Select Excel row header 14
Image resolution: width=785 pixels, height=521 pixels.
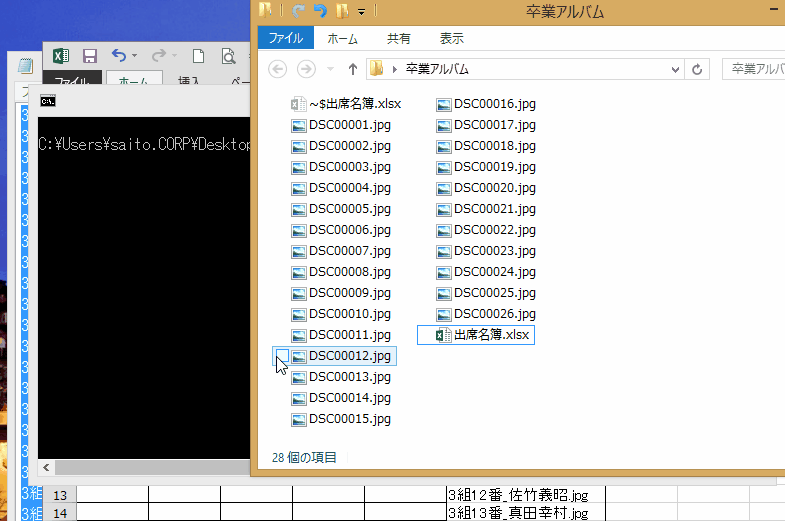point(60,512)
